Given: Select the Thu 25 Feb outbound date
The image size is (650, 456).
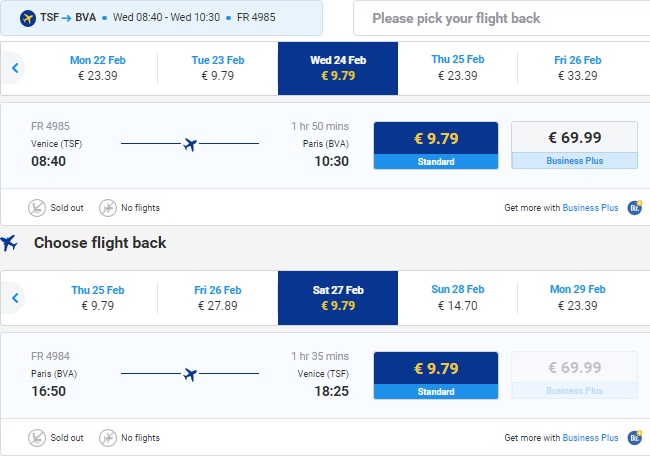Looking at the screenshot, I should (x=457, y=68).
